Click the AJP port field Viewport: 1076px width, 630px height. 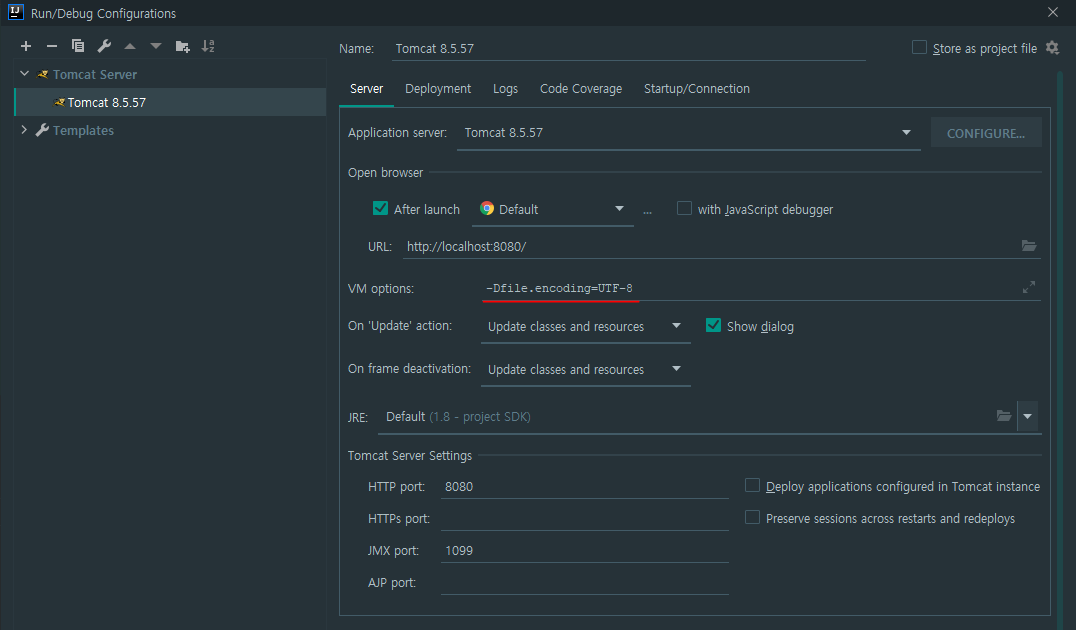coord(585,583)
